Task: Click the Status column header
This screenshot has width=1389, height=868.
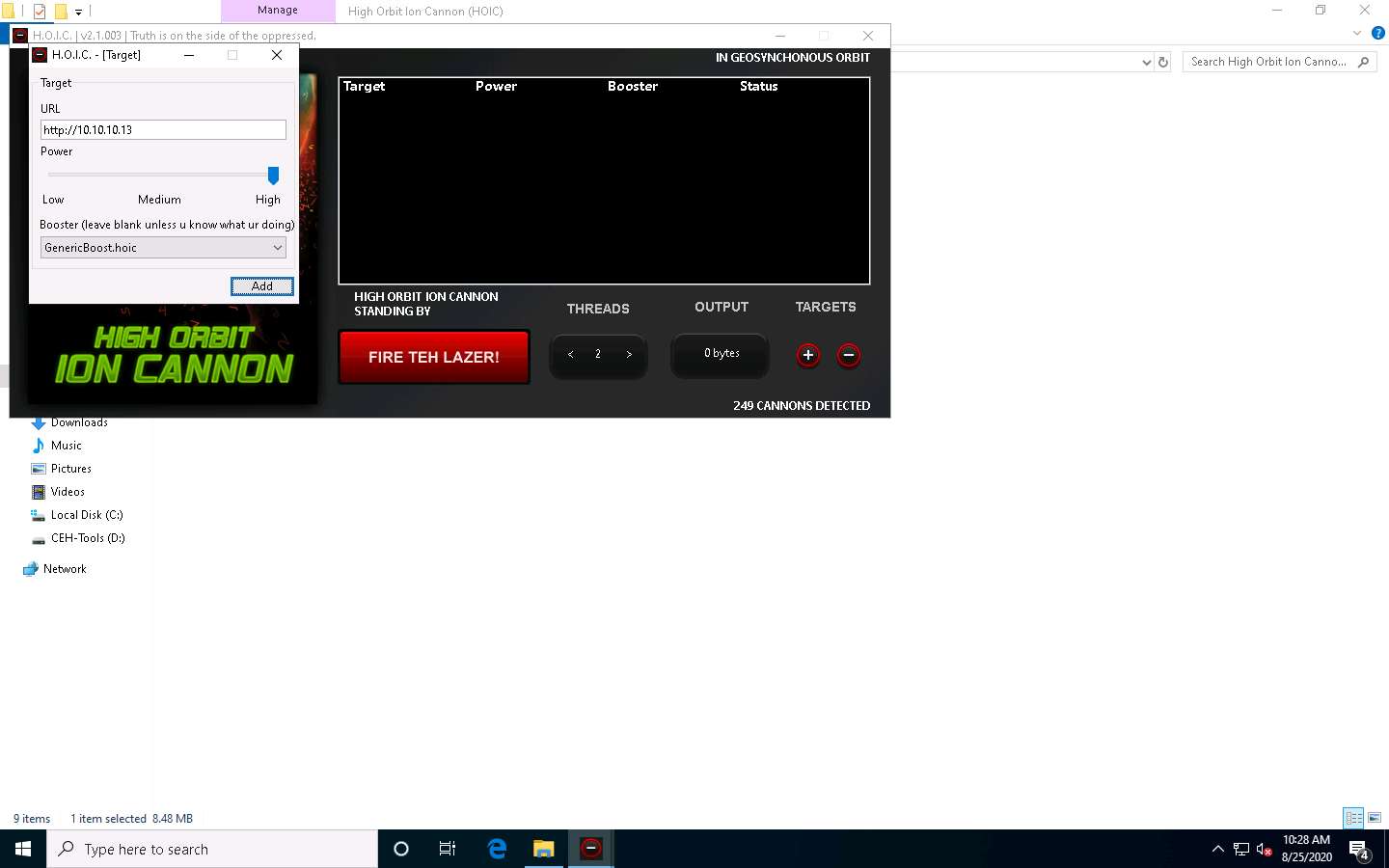Action: (759, 86)
